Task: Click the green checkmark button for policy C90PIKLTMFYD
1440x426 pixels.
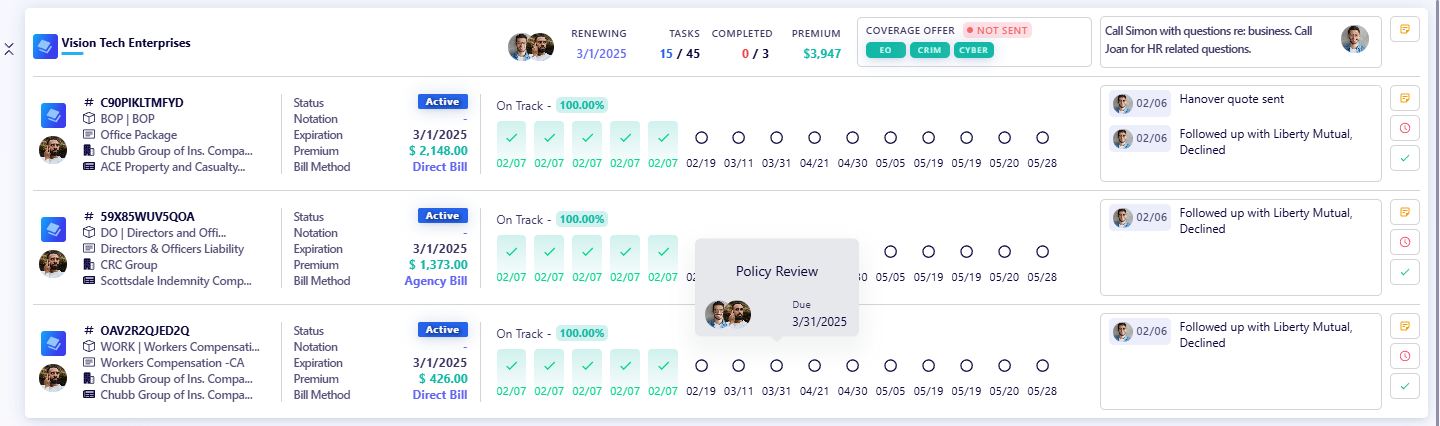Action: click(1404, 158)
